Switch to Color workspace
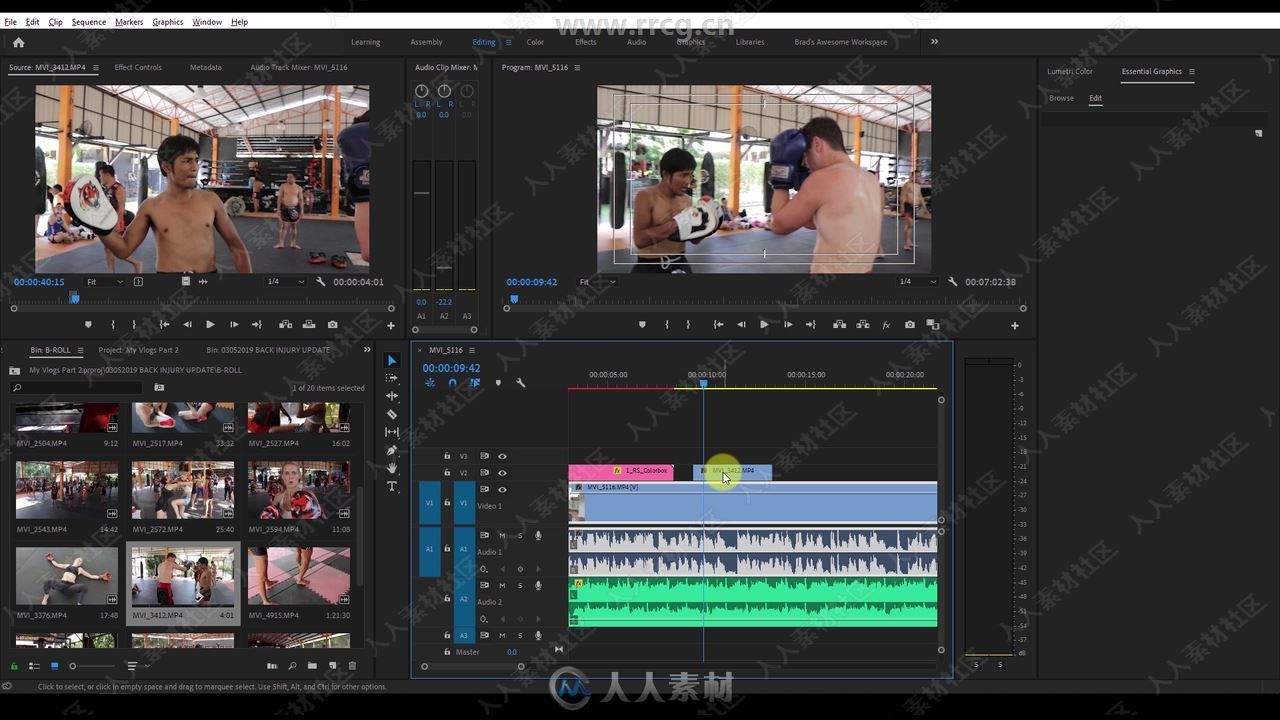This screenshot has height=720, width=1280. [x=535, y=42]
